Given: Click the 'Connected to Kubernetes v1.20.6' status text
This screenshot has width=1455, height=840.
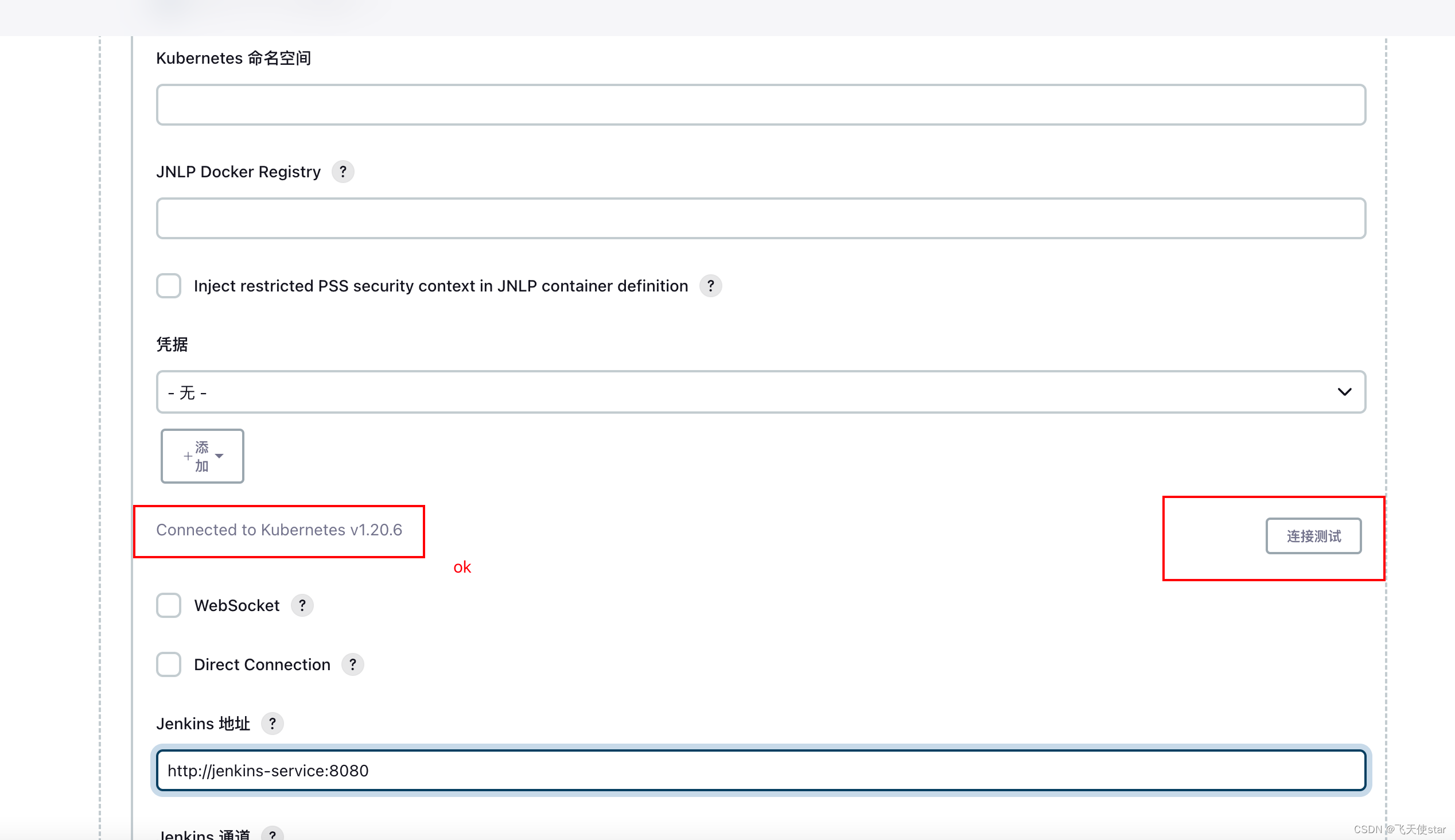Looking at the screenshot, I should pos(279,530).
